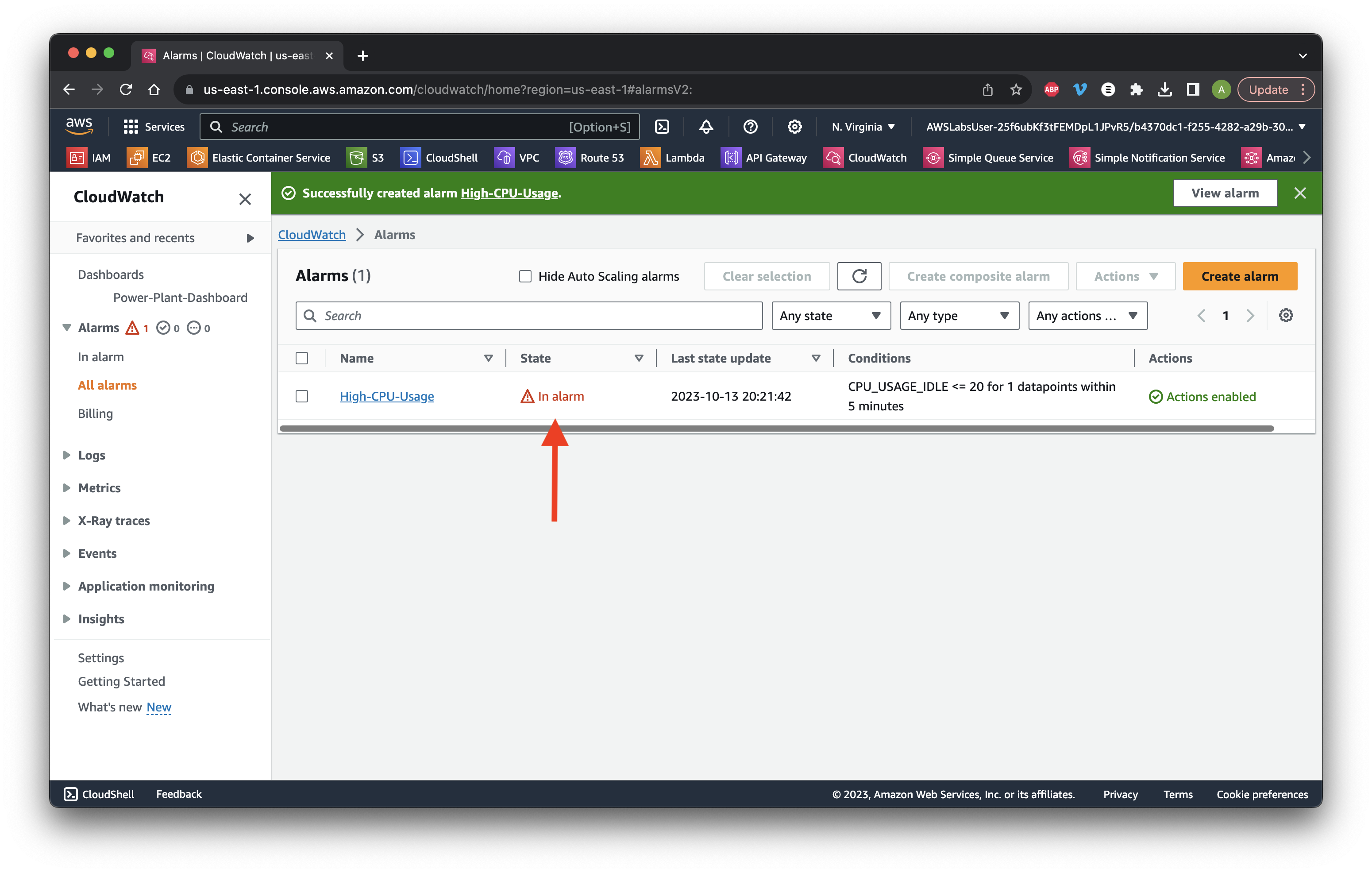The image size is (1372, 873).
Task: Open CloudShell shortcut in favorites bar
Action: 439,158
